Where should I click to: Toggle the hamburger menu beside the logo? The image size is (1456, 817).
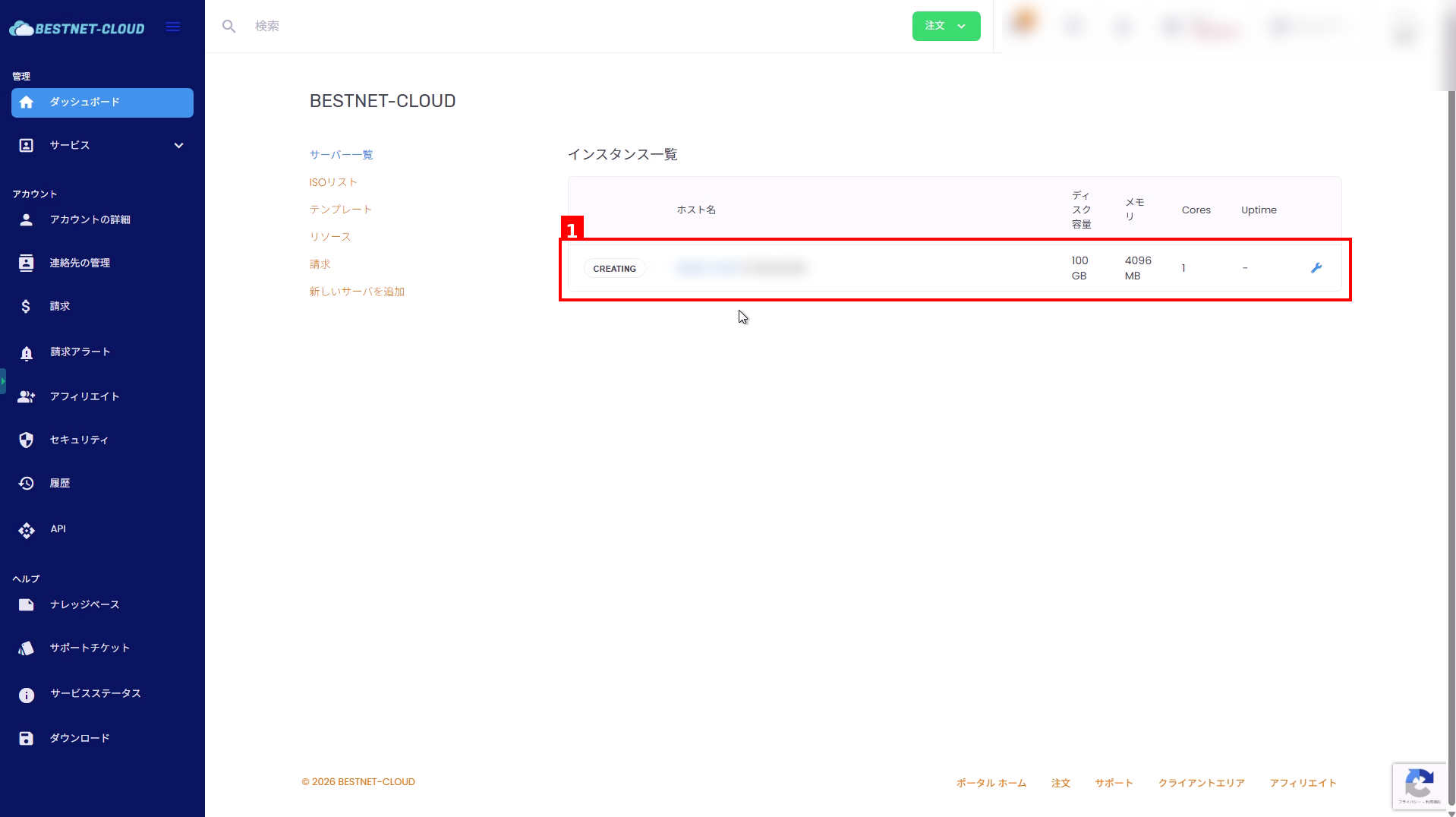point(173,27)
